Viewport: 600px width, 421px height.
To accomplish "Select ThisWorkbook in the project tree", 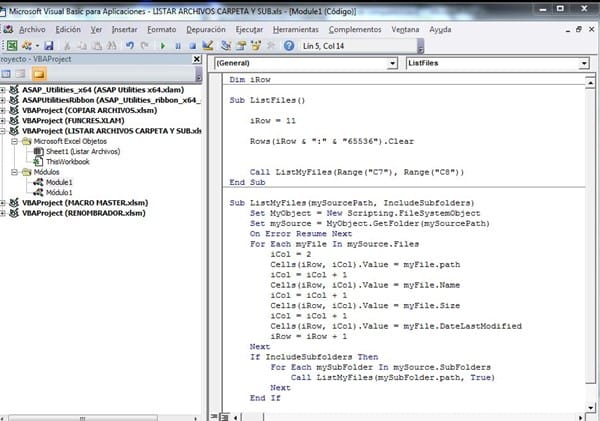I will pos(66,161).
